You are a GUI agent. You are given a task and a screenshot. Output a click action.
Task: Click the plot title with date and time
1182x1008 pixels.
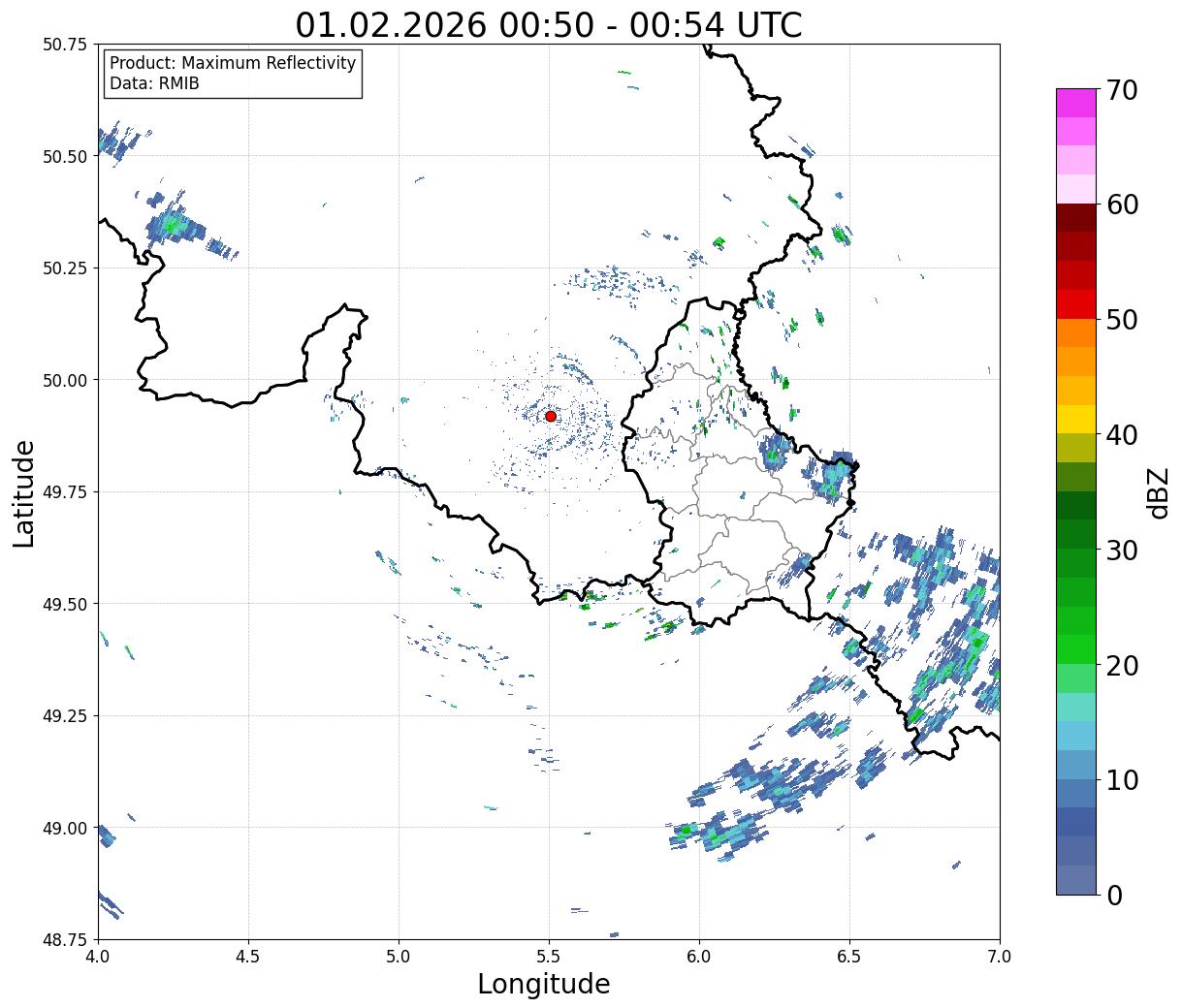tap(549, 25)
